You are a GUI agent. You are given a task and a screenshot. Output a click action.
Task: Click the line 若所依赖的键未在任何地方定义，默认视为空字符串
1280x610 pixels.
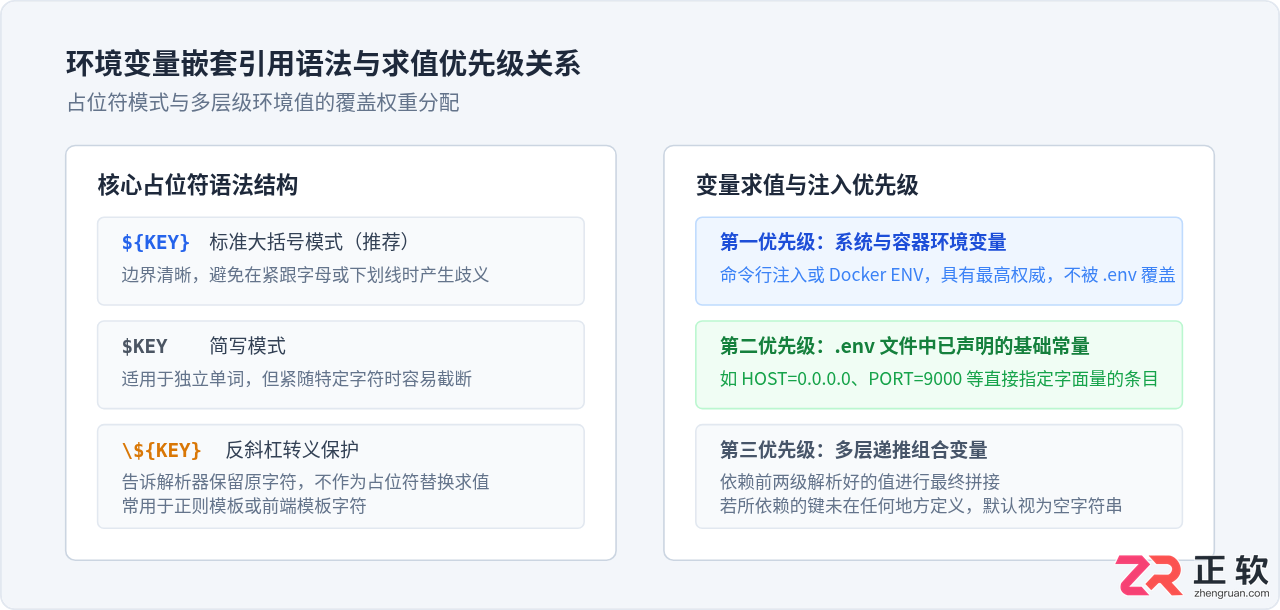click(x=921, y=505)
